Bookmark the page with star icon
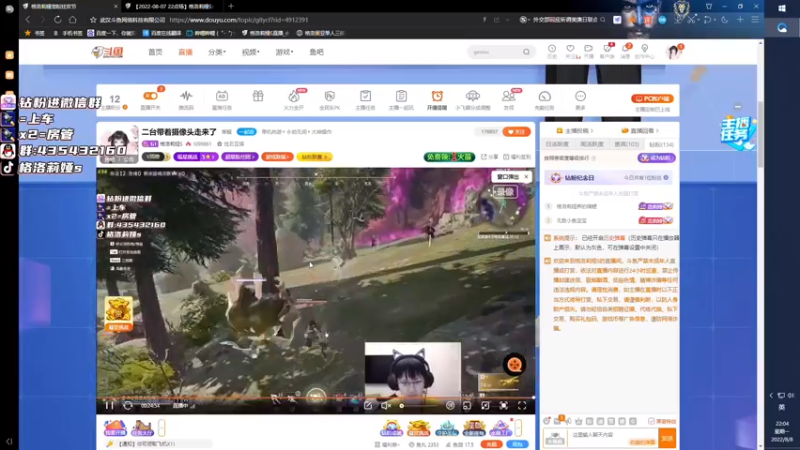The height and width of the screenshot is (450, 800). click(x=93, y=20)
